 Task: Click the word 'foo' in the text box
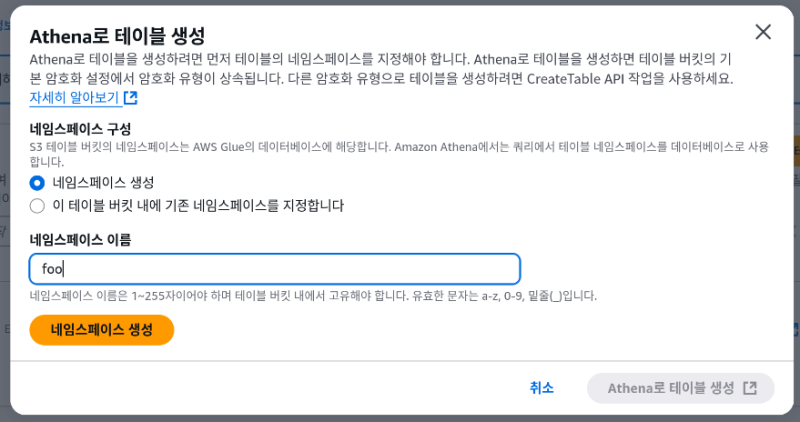52,269
